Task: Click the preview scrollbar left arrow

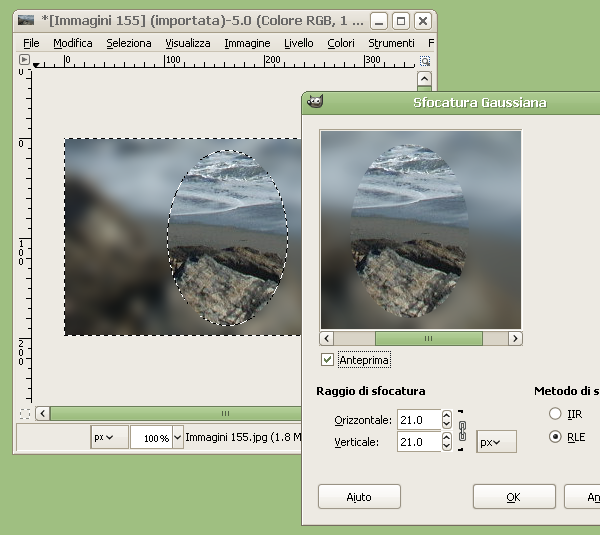Action: [327, 339]
